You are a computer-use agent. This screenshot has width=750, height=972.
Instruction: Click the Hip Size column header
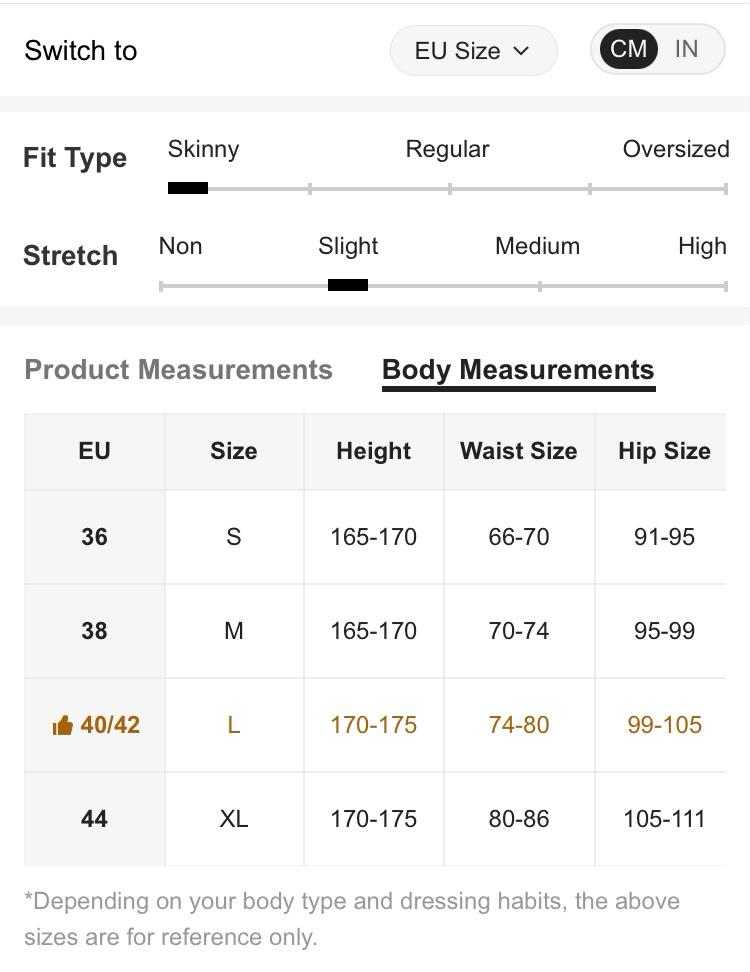click(664, 451)
